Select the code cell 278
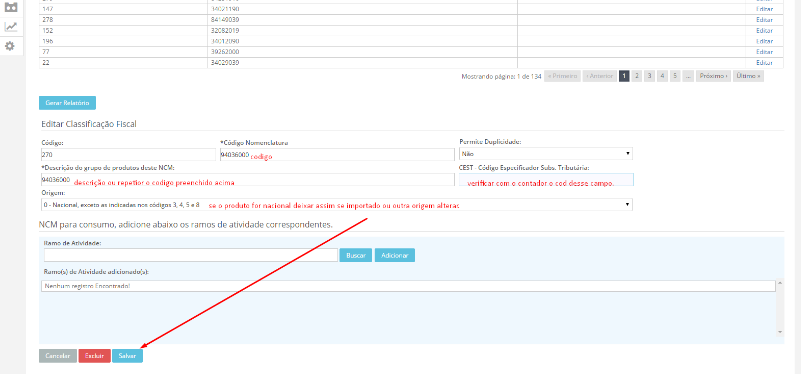The width and height of the screenshot is (801, 374). coord(124,19)
